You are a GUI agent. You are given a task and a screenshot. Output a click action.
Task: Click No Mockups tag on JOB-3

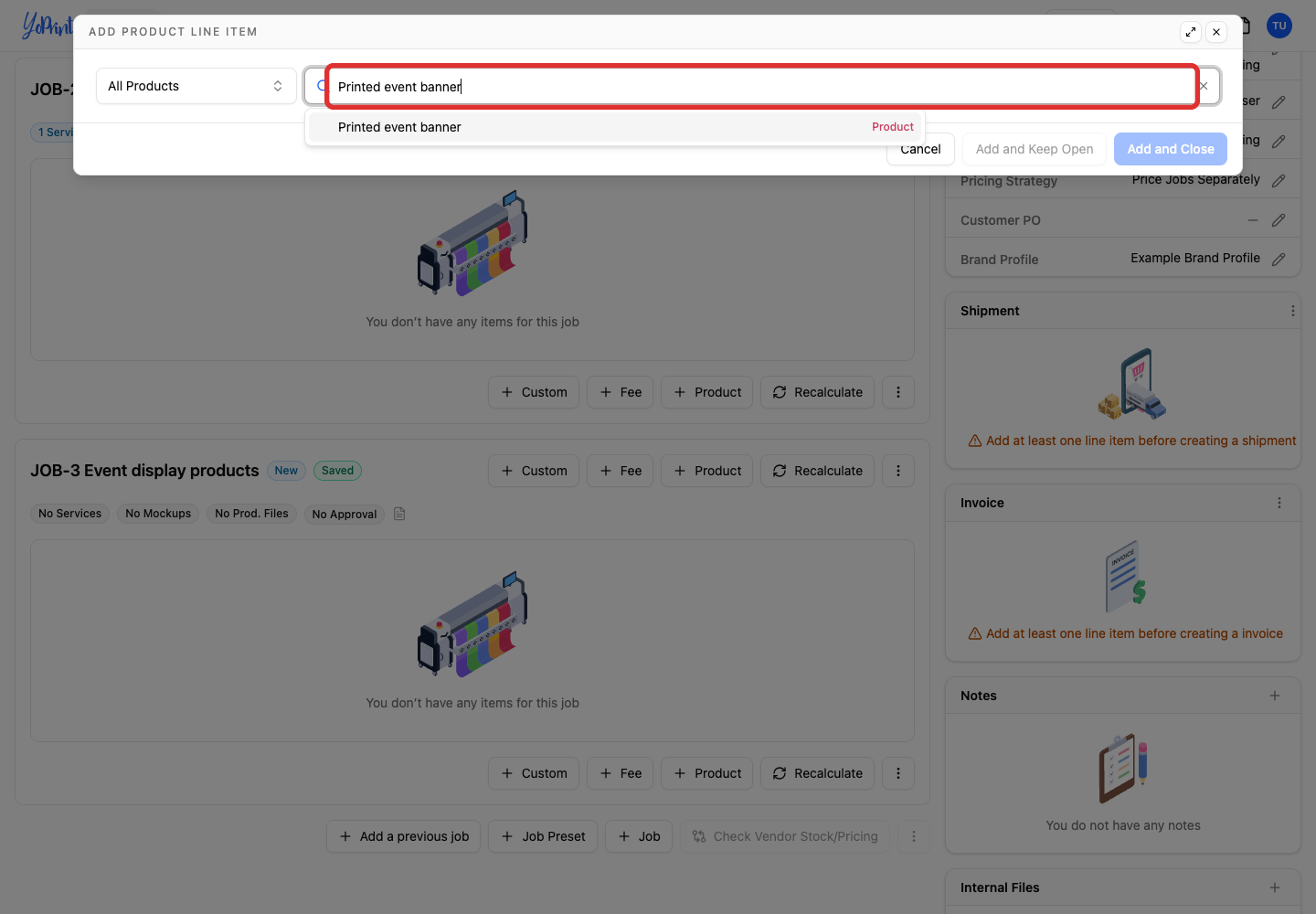point(158,514)
